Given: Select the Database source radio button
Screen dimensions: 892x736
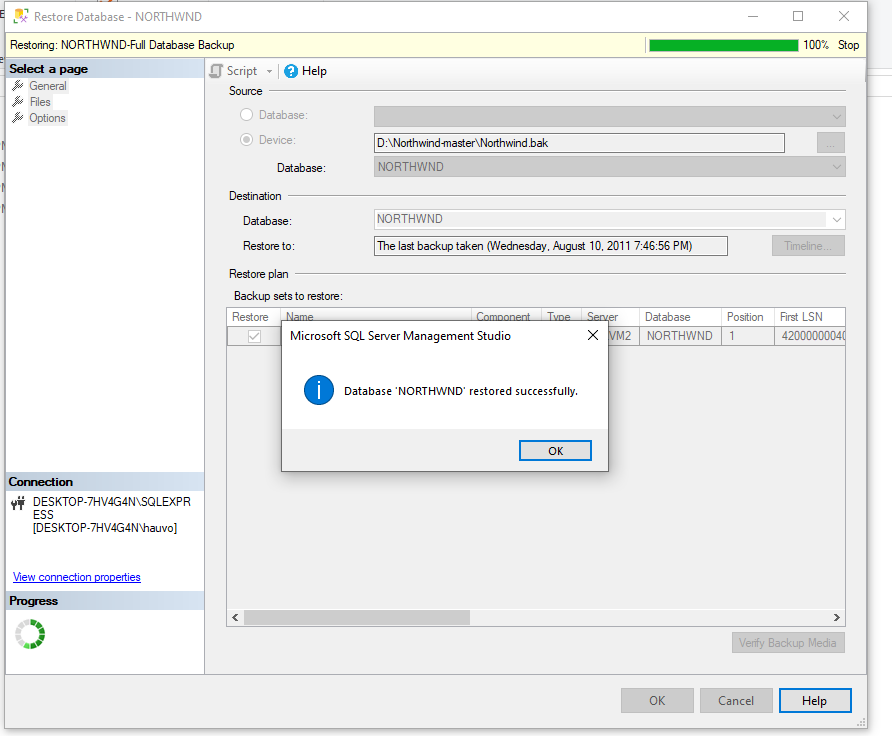Looking at the screenshot, I should click(247, 116).
